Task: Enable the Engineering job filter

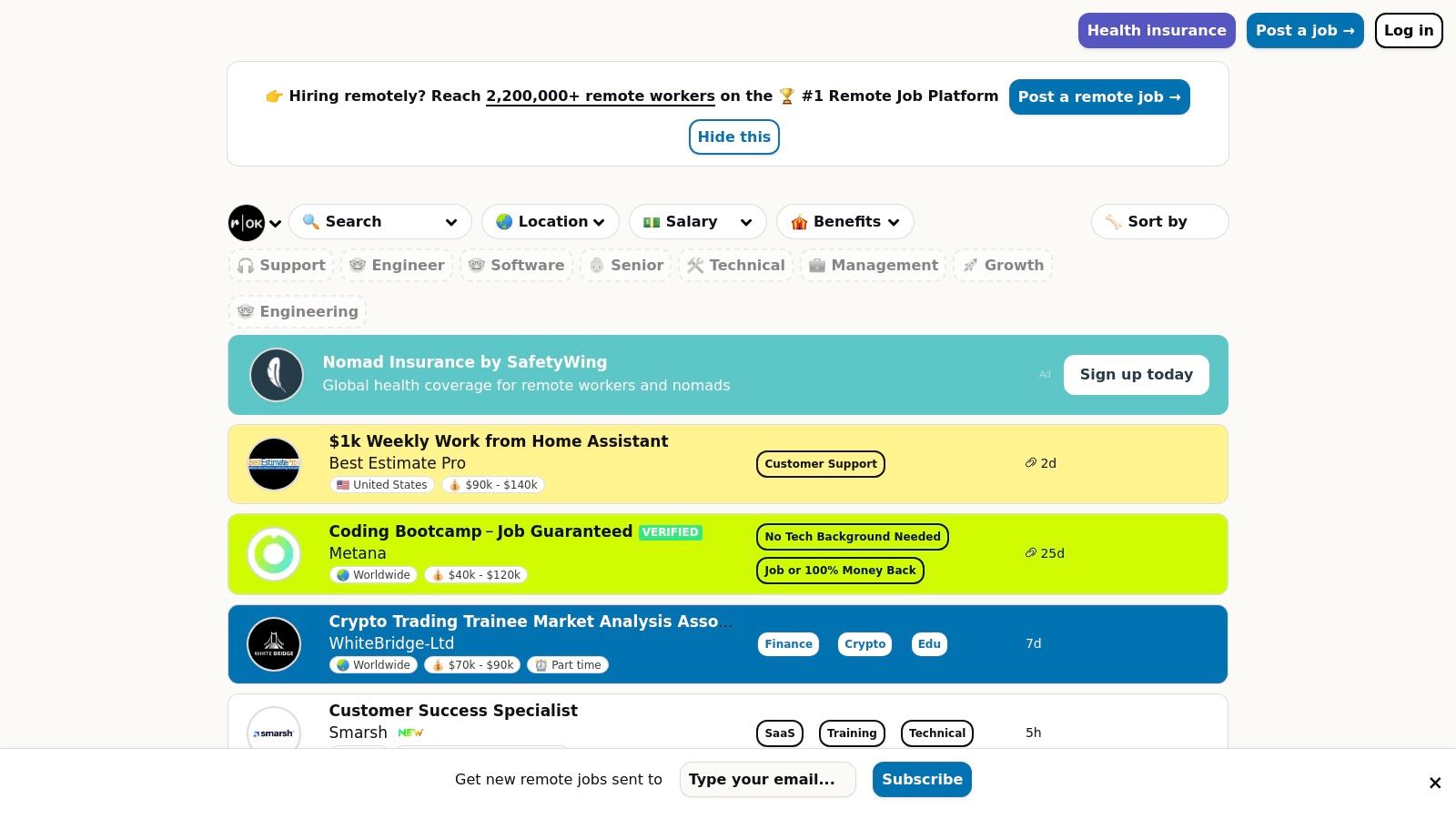Action: 298,311
